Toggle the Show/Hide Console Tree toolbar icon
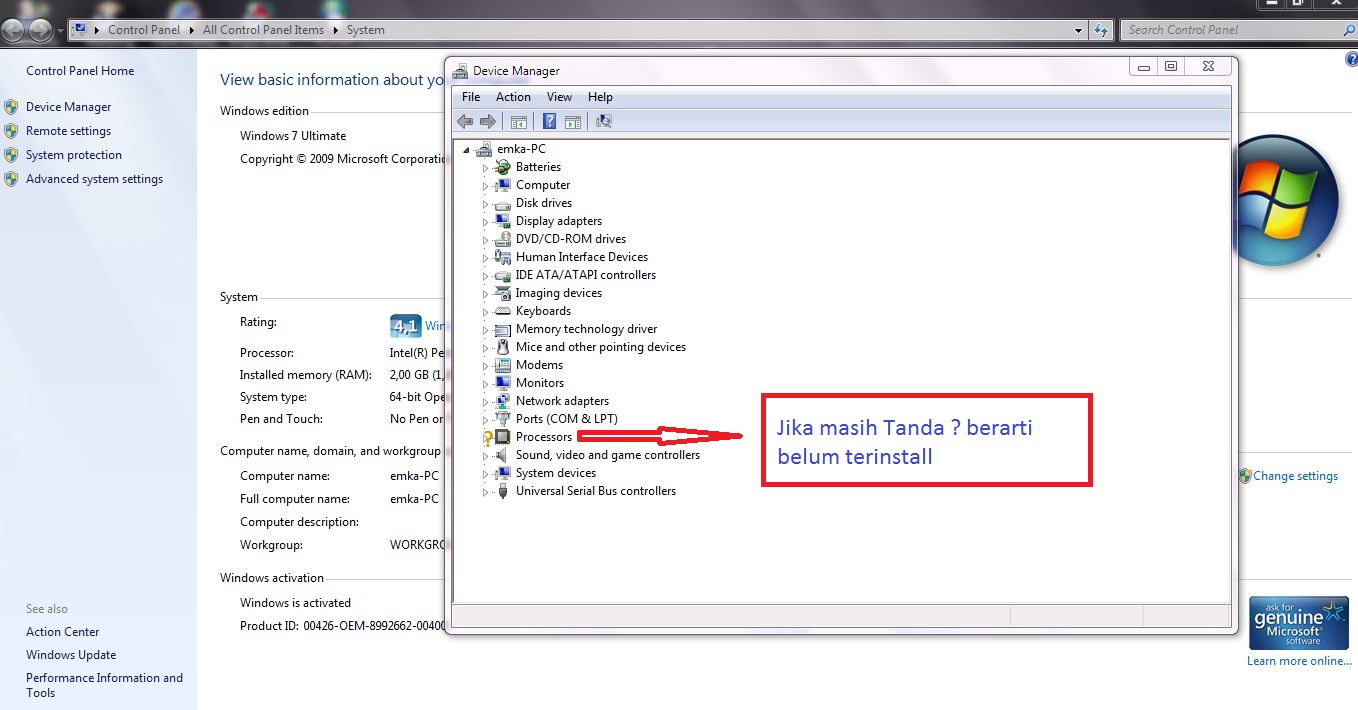 [x=518, y=121]
